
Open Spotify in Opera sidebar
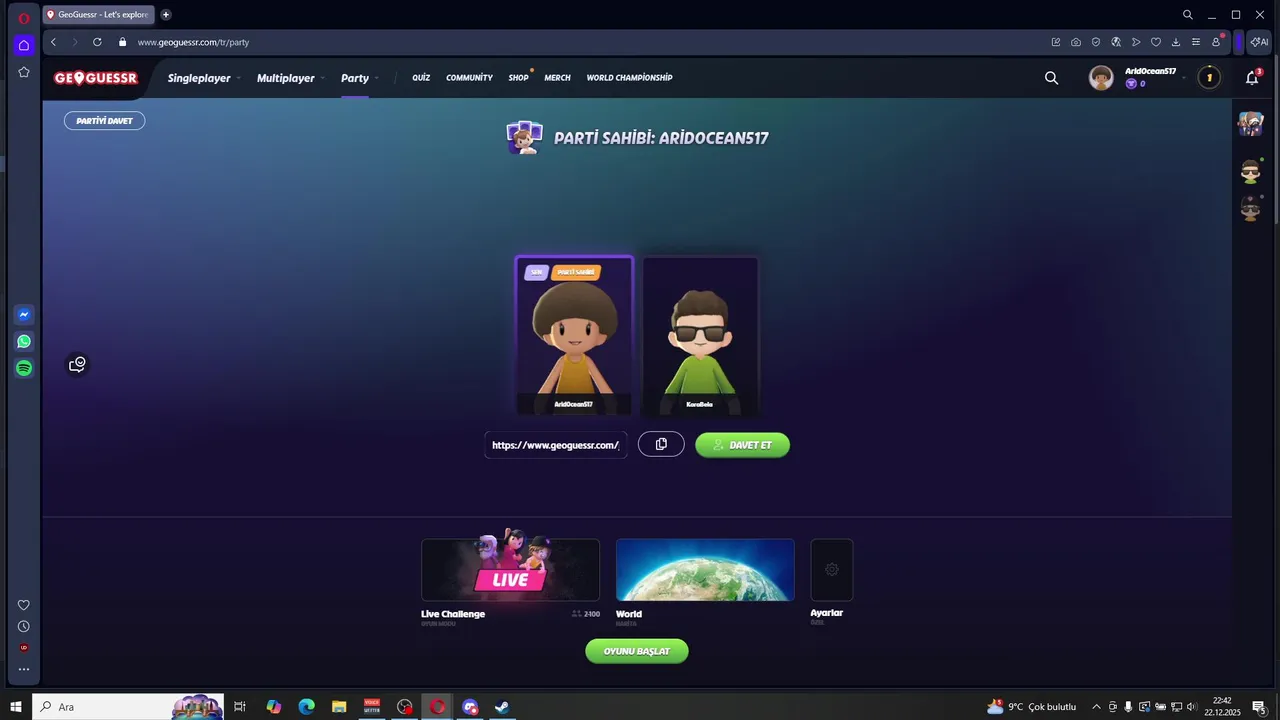pyautogui.click(x=24, y=368)
